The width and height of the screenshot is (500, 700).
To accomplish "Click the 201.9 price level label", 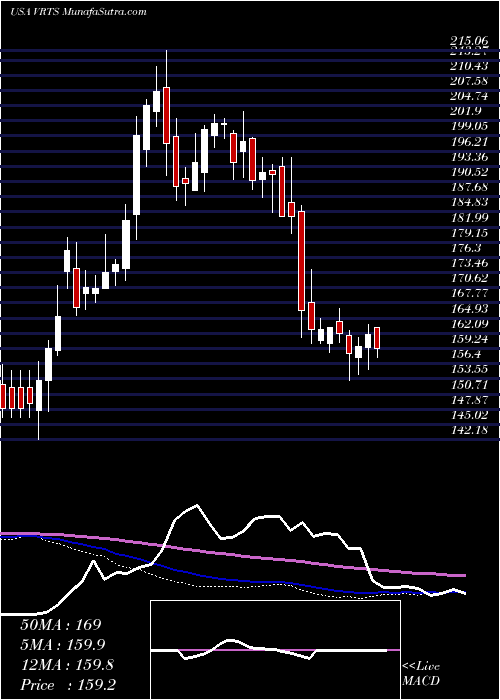I will pyautogui.click(x=467, y=112).
